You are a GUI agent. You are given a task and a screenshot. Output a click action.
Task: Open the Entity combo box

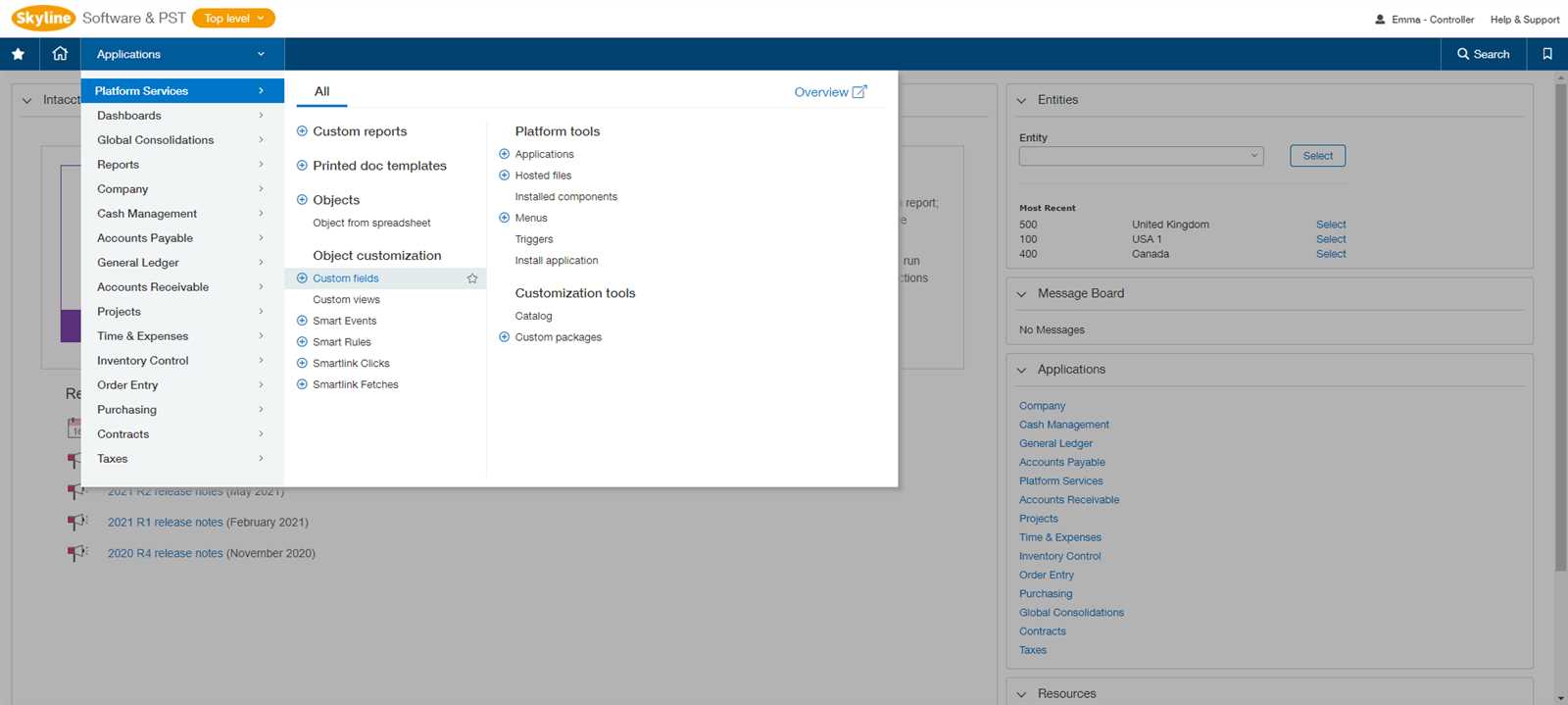coord(1141,156)
